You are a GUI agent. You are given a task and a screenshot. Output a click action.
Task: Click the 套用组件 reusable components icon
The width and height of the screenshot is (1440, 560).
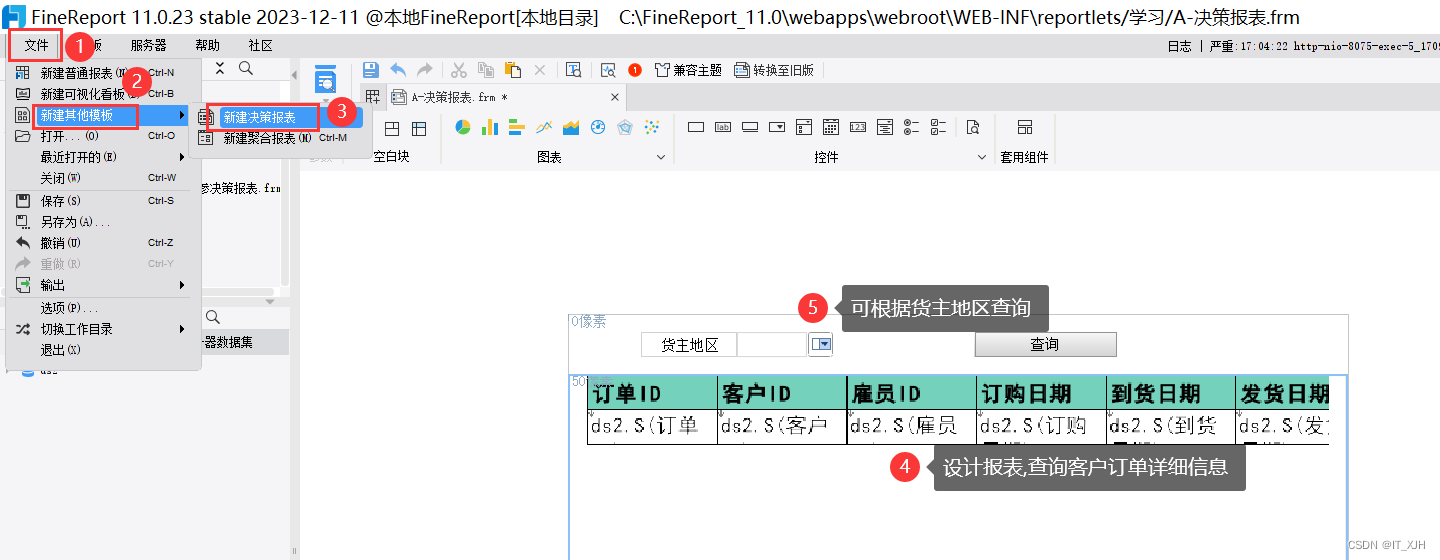point(1025,127)
